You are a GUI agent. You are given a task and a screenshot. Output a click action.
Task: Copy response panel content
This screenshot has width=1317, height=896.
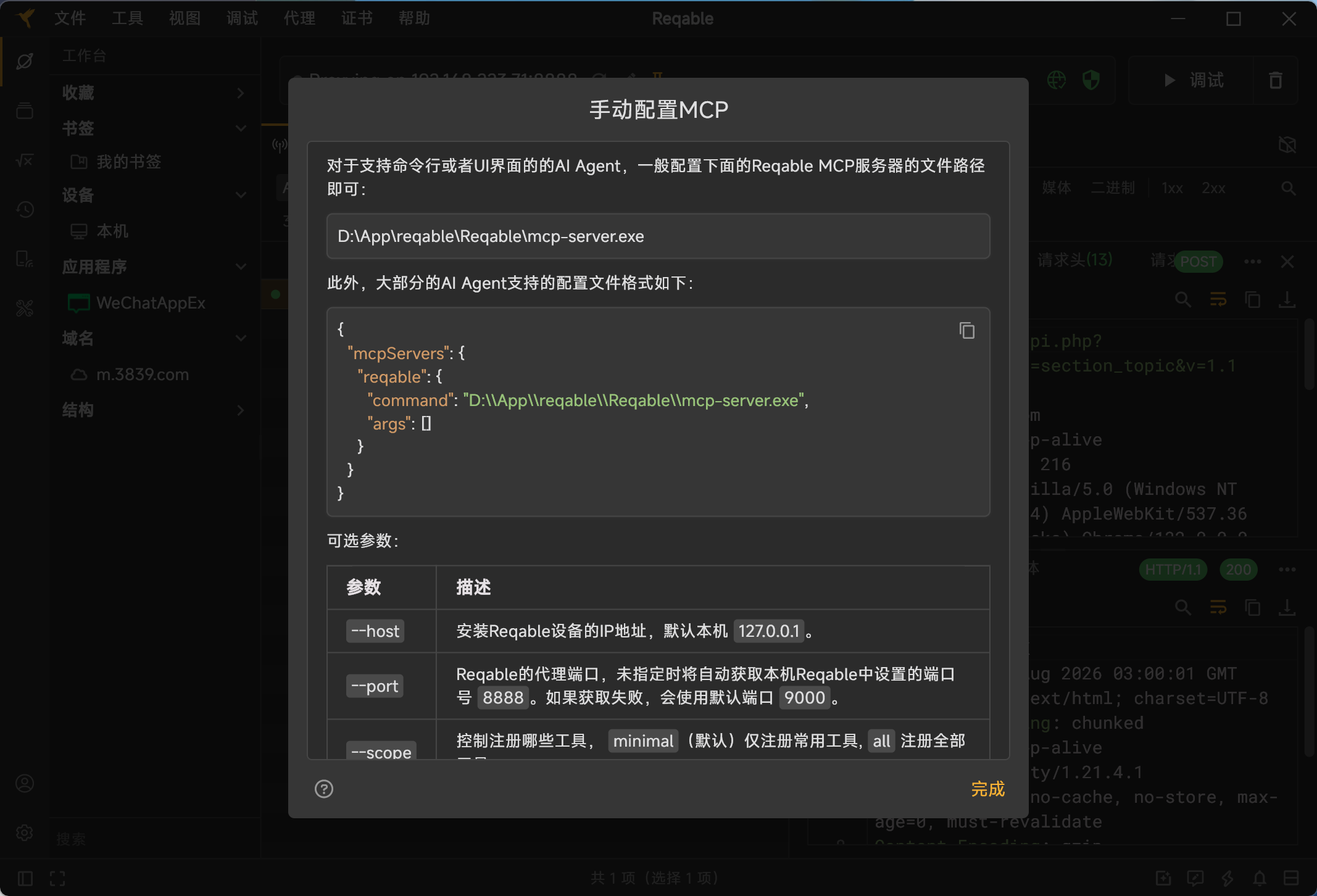coord(1252,608)
